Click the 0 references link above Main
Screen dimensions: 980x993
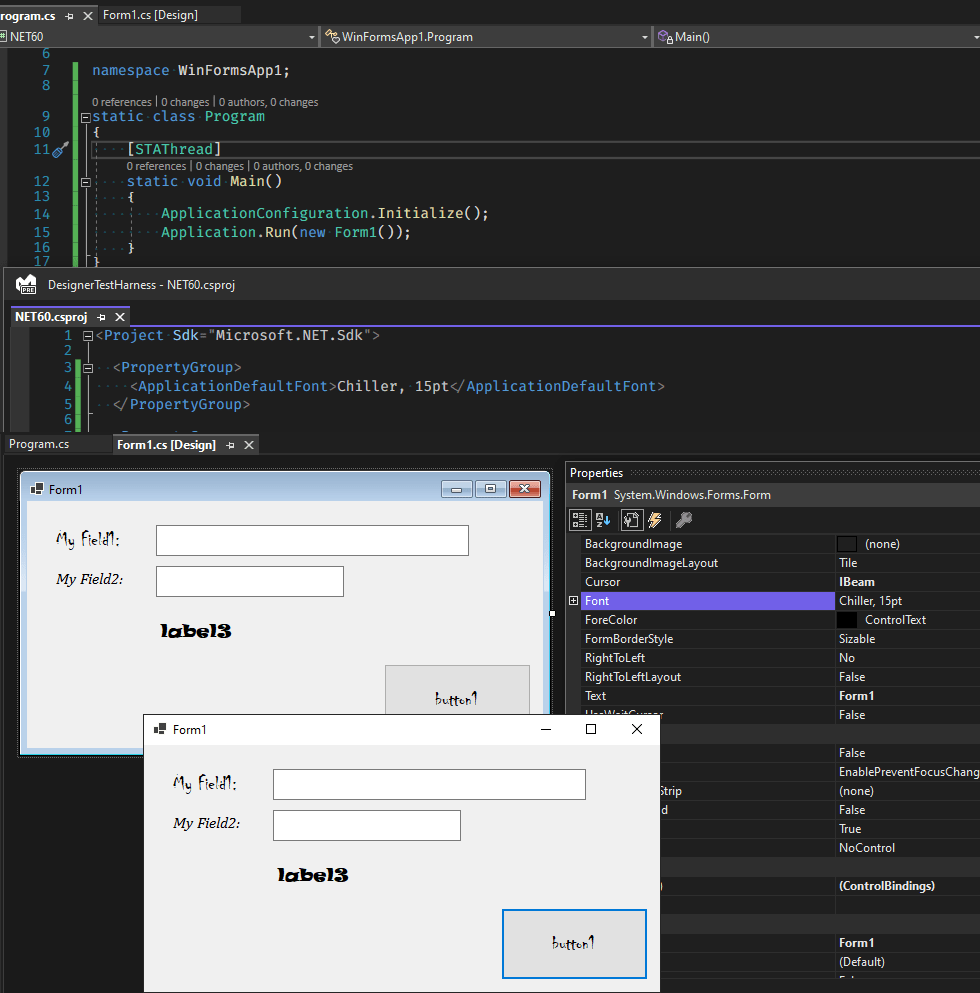(156, 165)
